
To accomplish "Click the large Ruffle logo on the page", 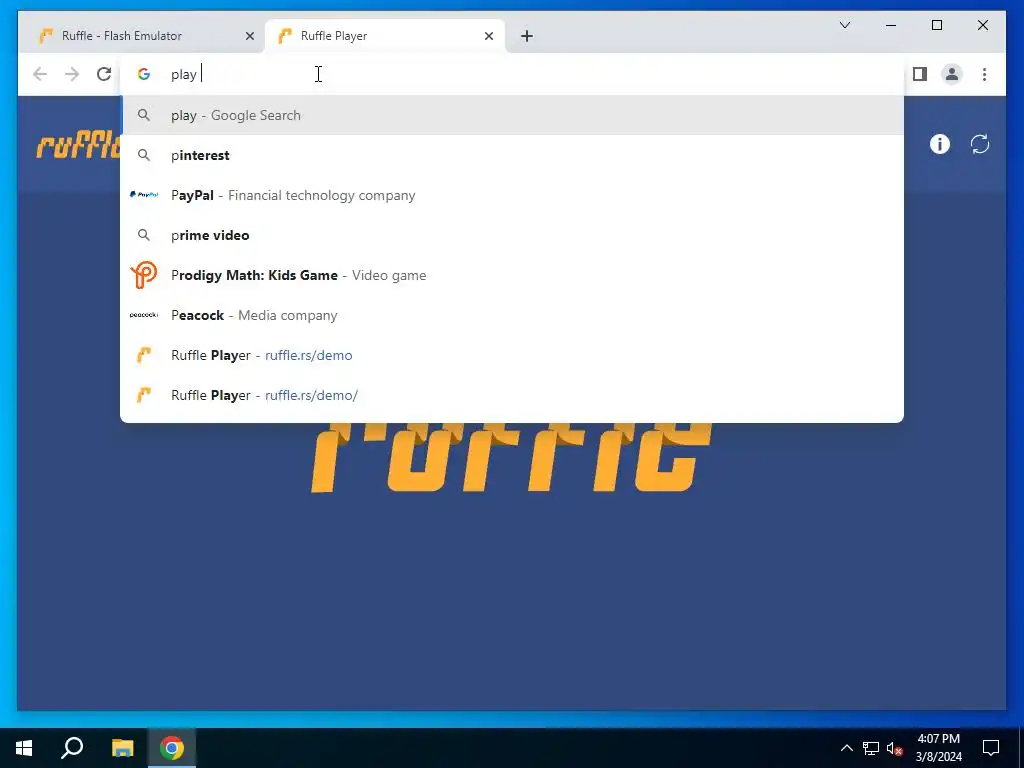I will [511, 457].
